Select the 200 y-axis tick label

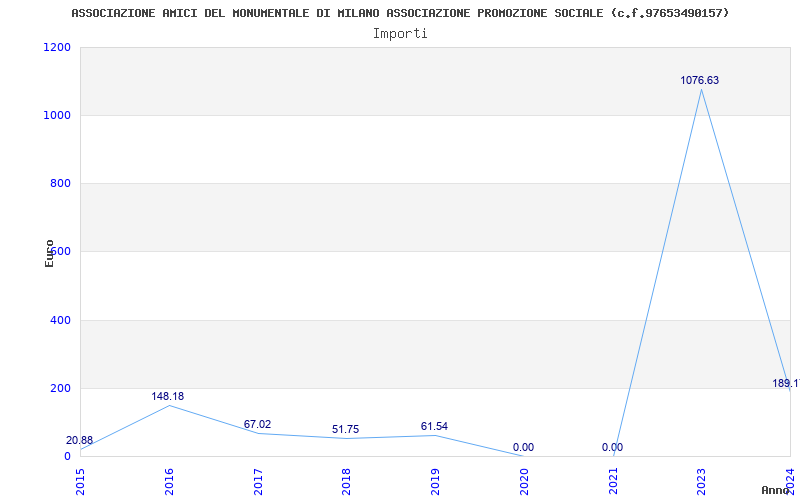[x=60, y=388]
